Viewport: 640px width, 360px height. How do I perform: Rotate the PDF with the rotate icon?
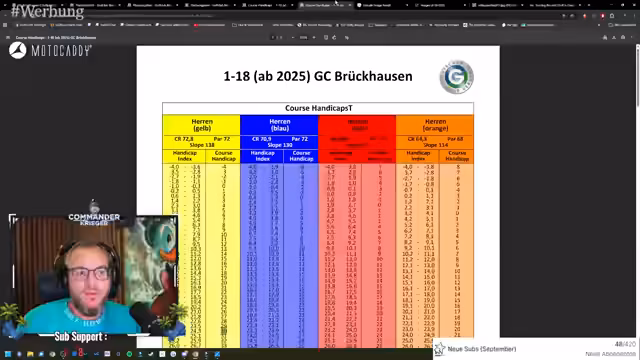click(334, 38)
